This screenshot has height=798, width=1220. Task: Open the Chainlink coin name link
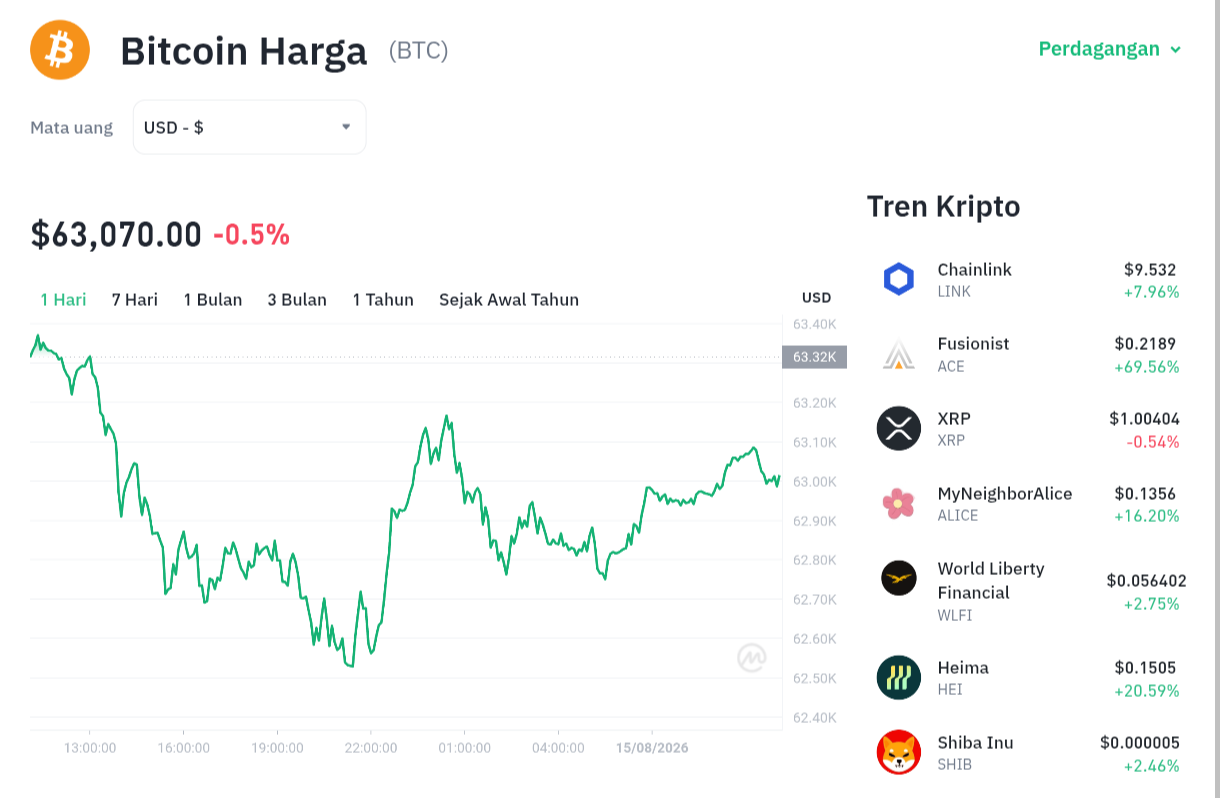(x=974, y=269)
